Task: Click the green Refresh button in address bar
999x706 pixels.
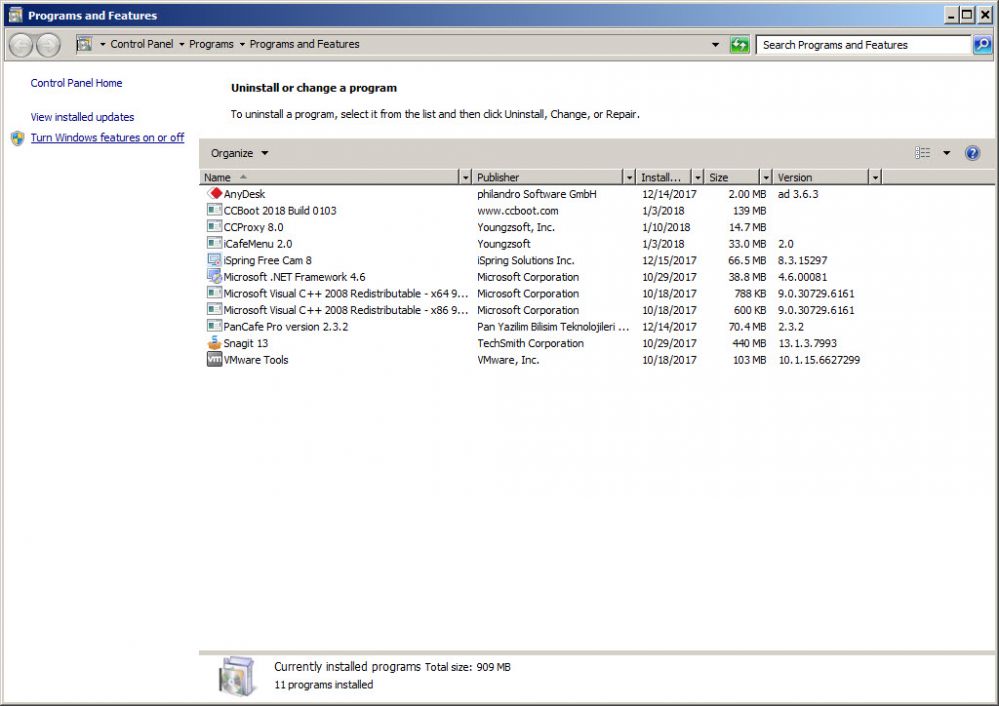Action: point(739,45)
